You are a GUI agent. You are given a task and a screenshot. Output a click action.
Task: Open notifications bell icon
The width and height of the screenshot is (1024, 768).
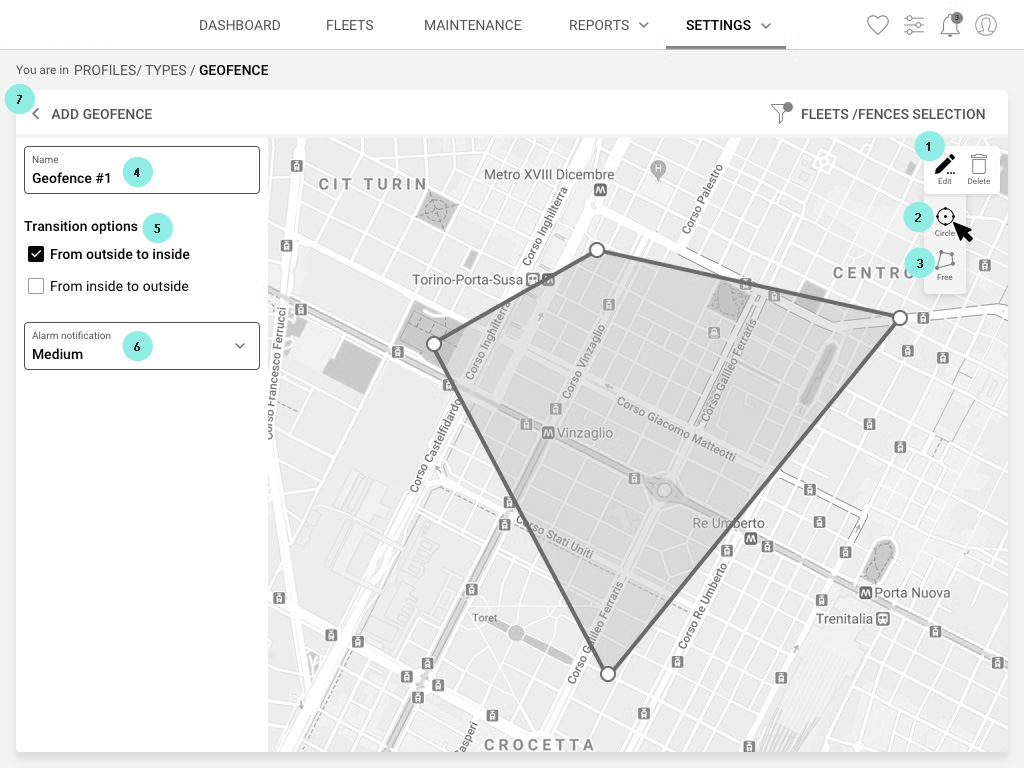(x=950, y=25)
